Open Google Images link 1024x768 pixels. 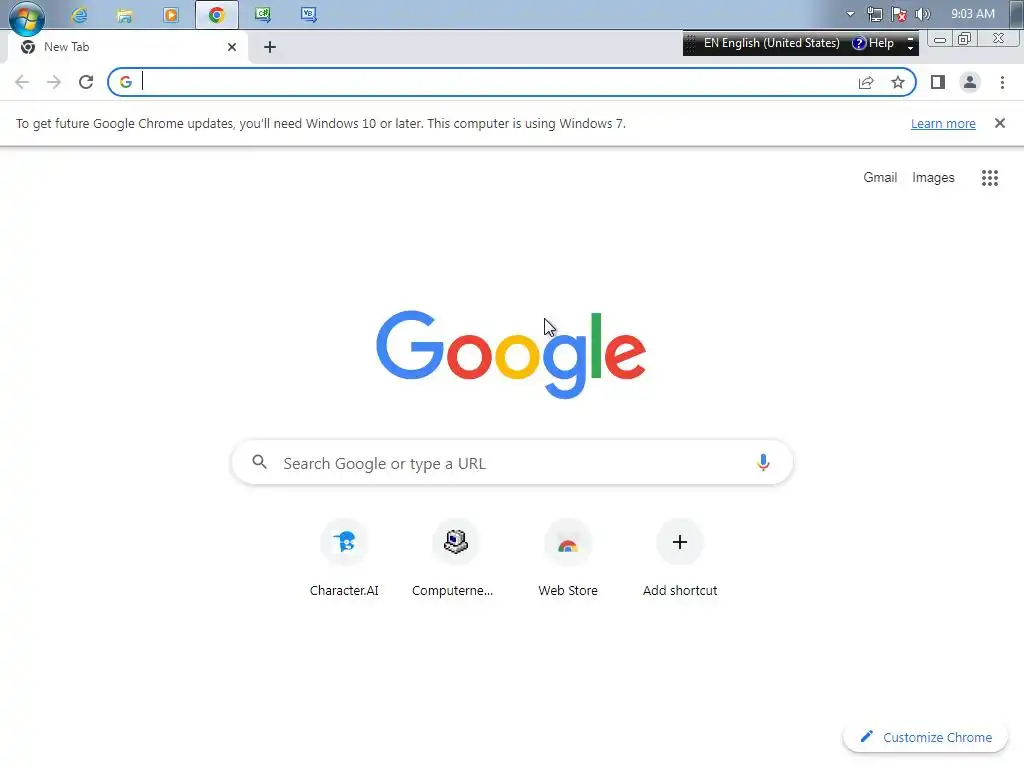933,178
